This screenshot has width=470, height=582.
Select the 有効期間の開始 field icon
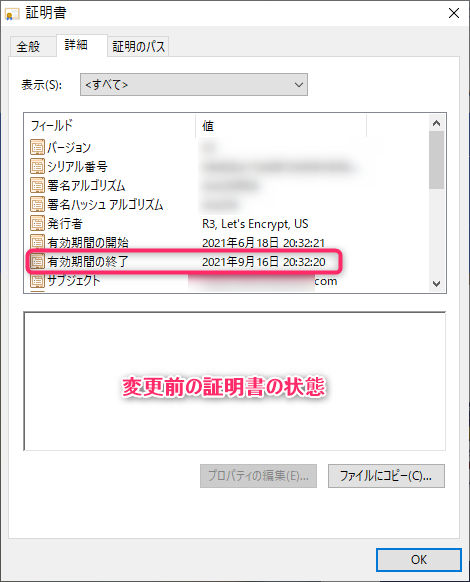[x=37, y=242]
